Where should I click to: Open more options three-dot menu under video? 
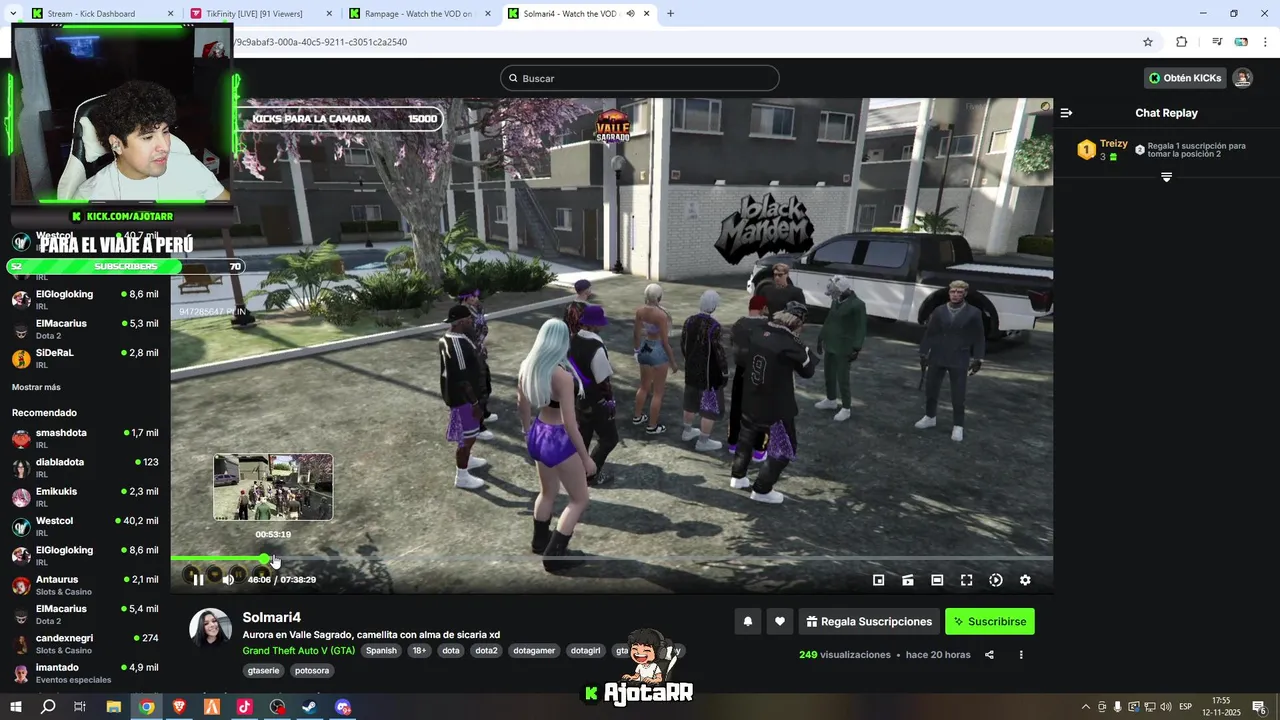pyautogui.click(x=1021, y=655)
